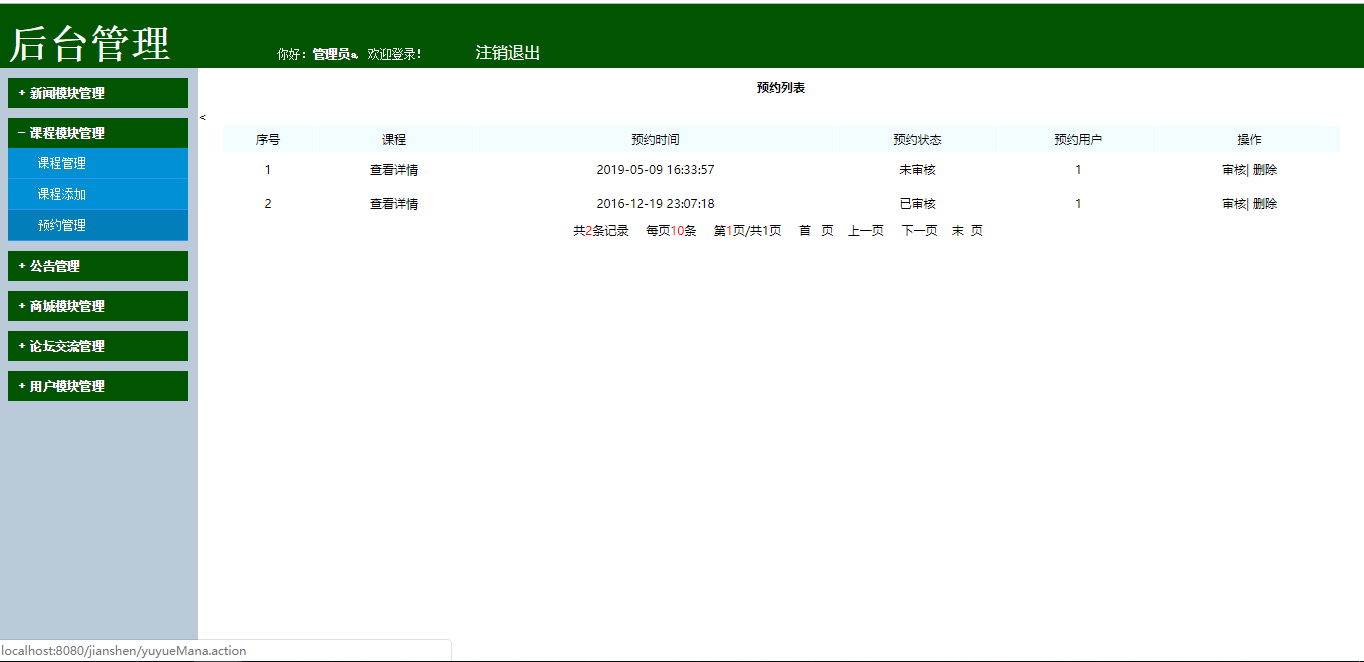Click the 课程 column header
1364x662 pixels.
tap(394, 140)
